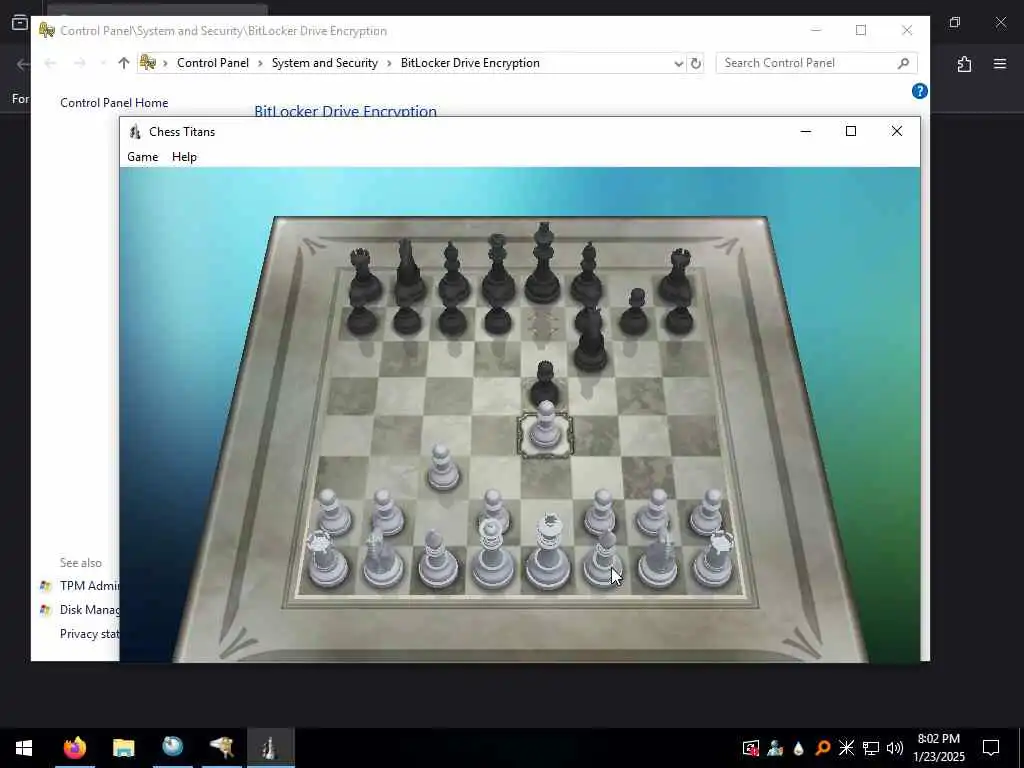
Task: Select the advanced white pawn on c3
Action: pos(443,469)
